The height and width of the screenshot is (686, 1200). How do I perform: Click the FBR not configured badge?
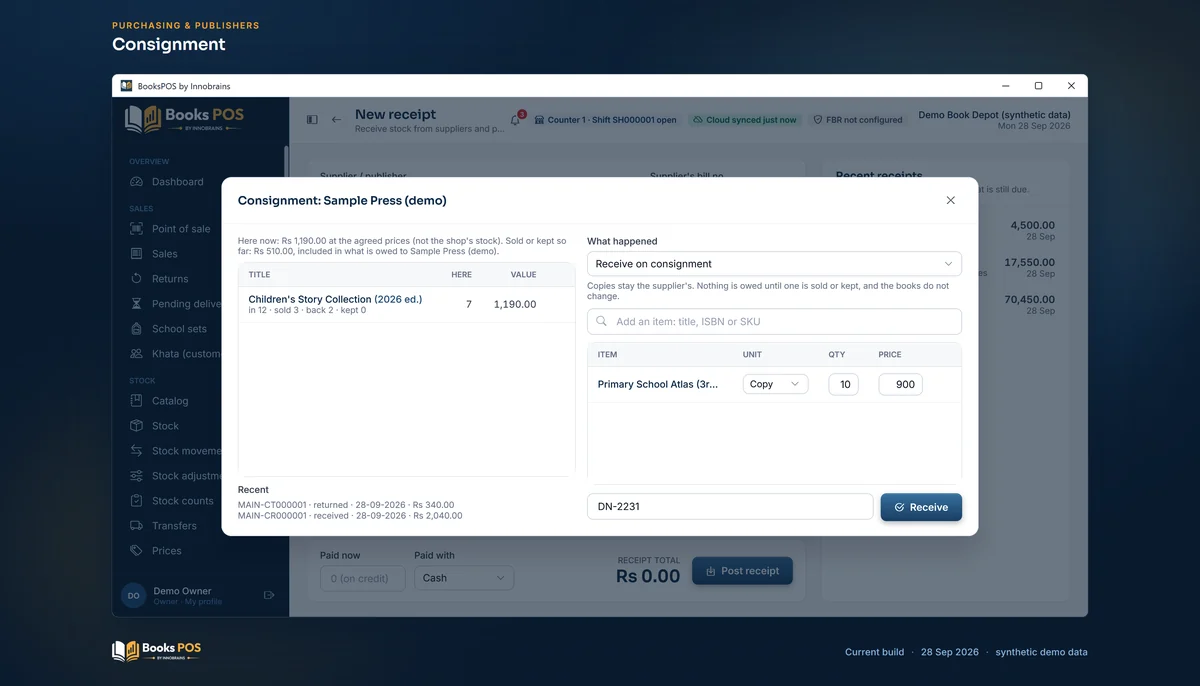[x=858, y=120]
